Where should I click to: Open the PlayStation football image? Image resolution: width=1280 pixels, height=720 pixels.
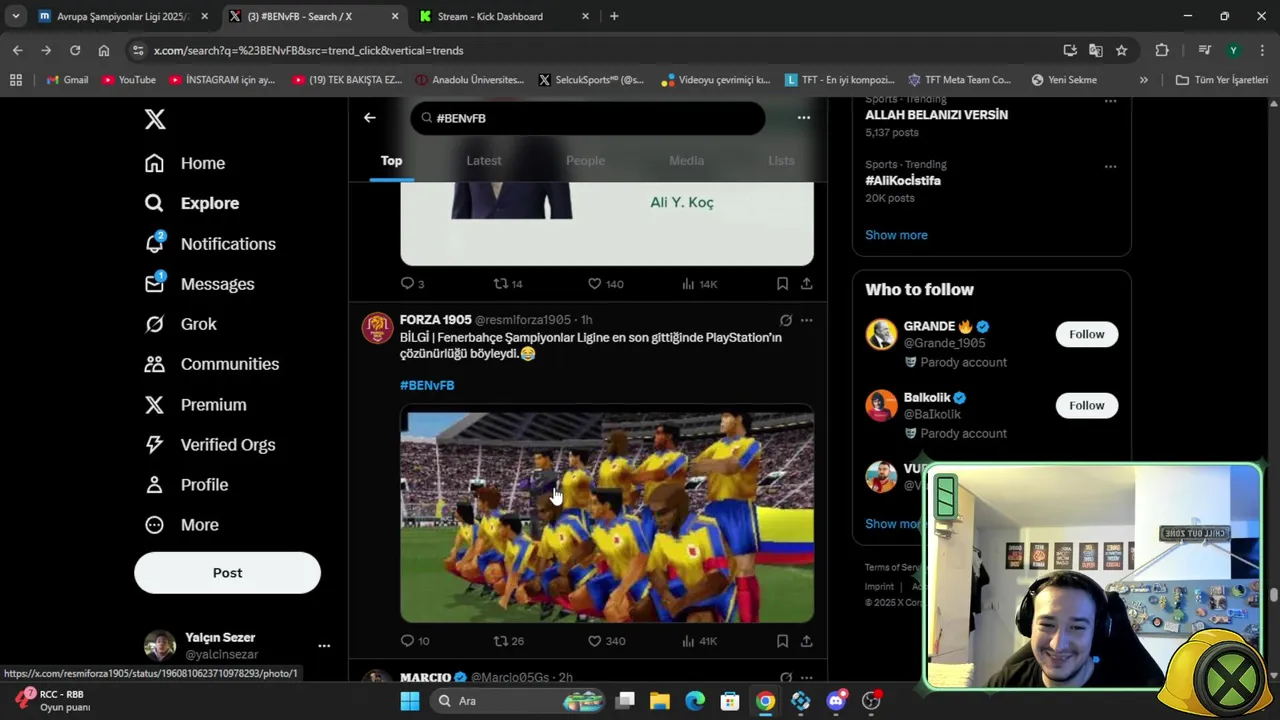click(x=607, y=514)
